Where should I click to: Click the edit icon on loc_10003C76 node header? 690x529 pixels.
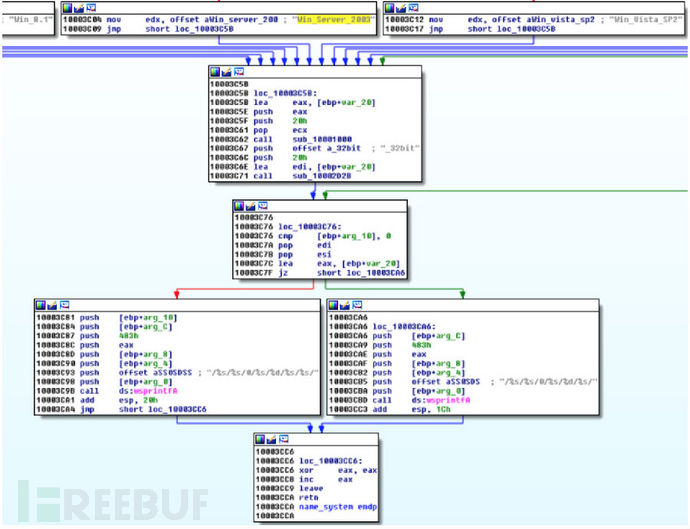click(x=251, y=206)
